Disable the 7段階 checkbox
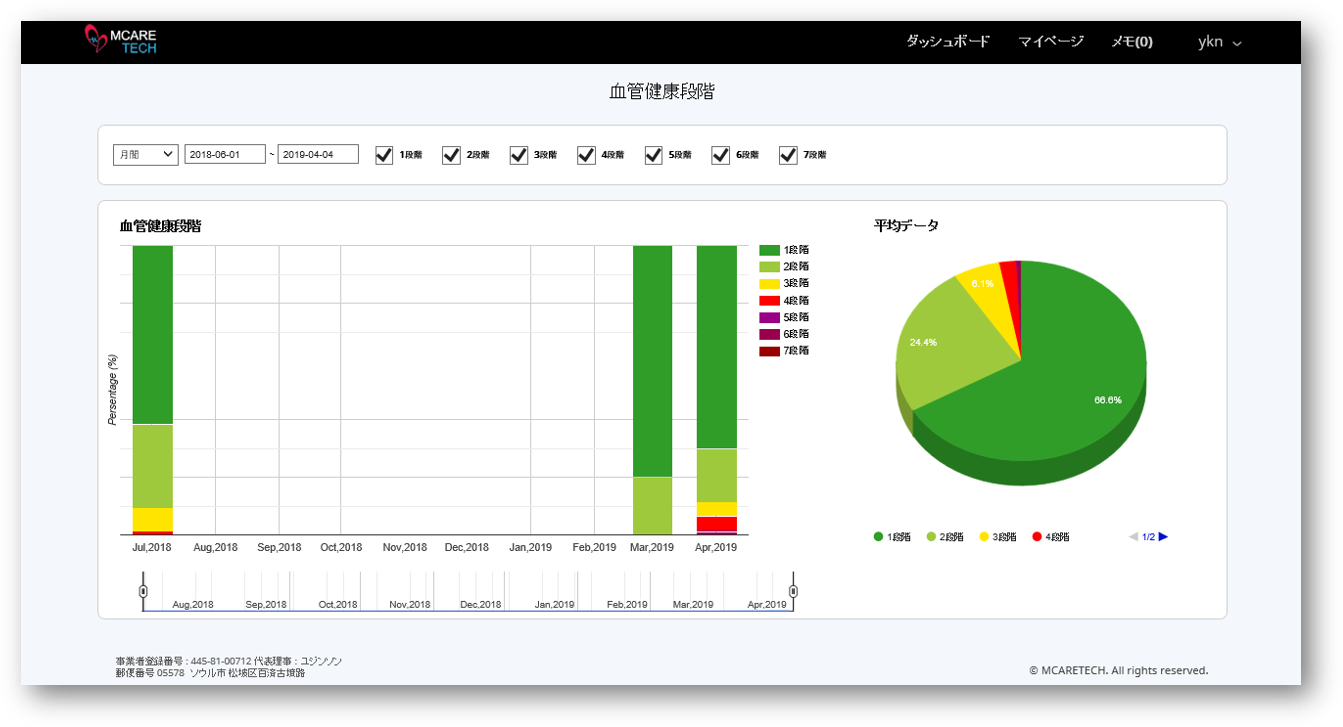The width and height of the screenshot is (1343, 727). [x=788, y=155]
